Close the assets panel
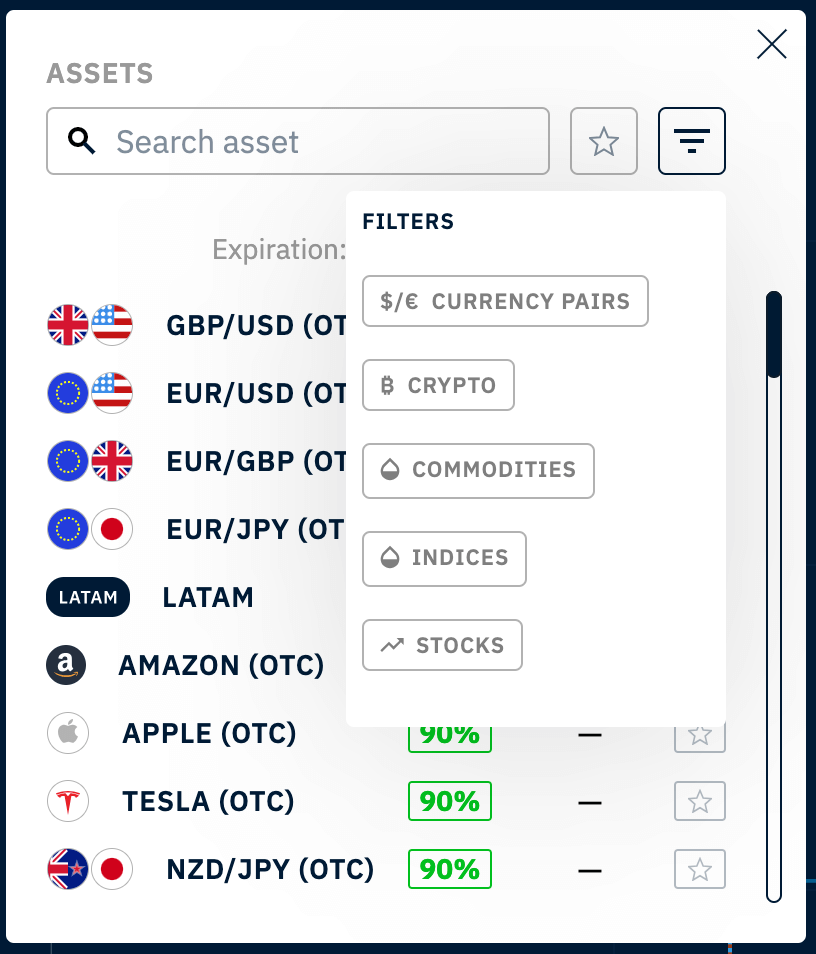816x954 pixels. (772, 44)
